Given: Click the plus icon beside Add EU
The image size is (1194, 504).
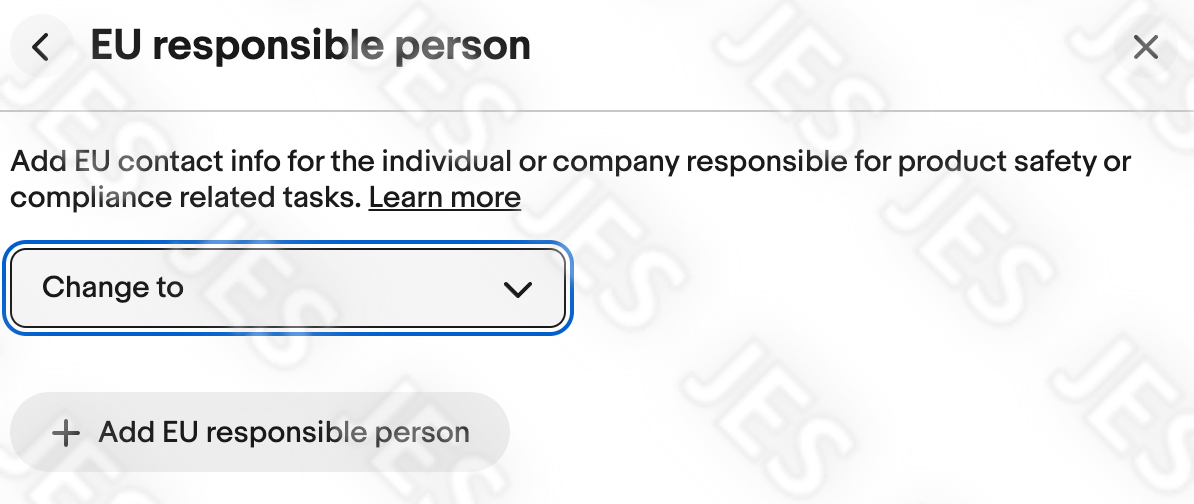Looking at the screenshot, I should 66,433.
